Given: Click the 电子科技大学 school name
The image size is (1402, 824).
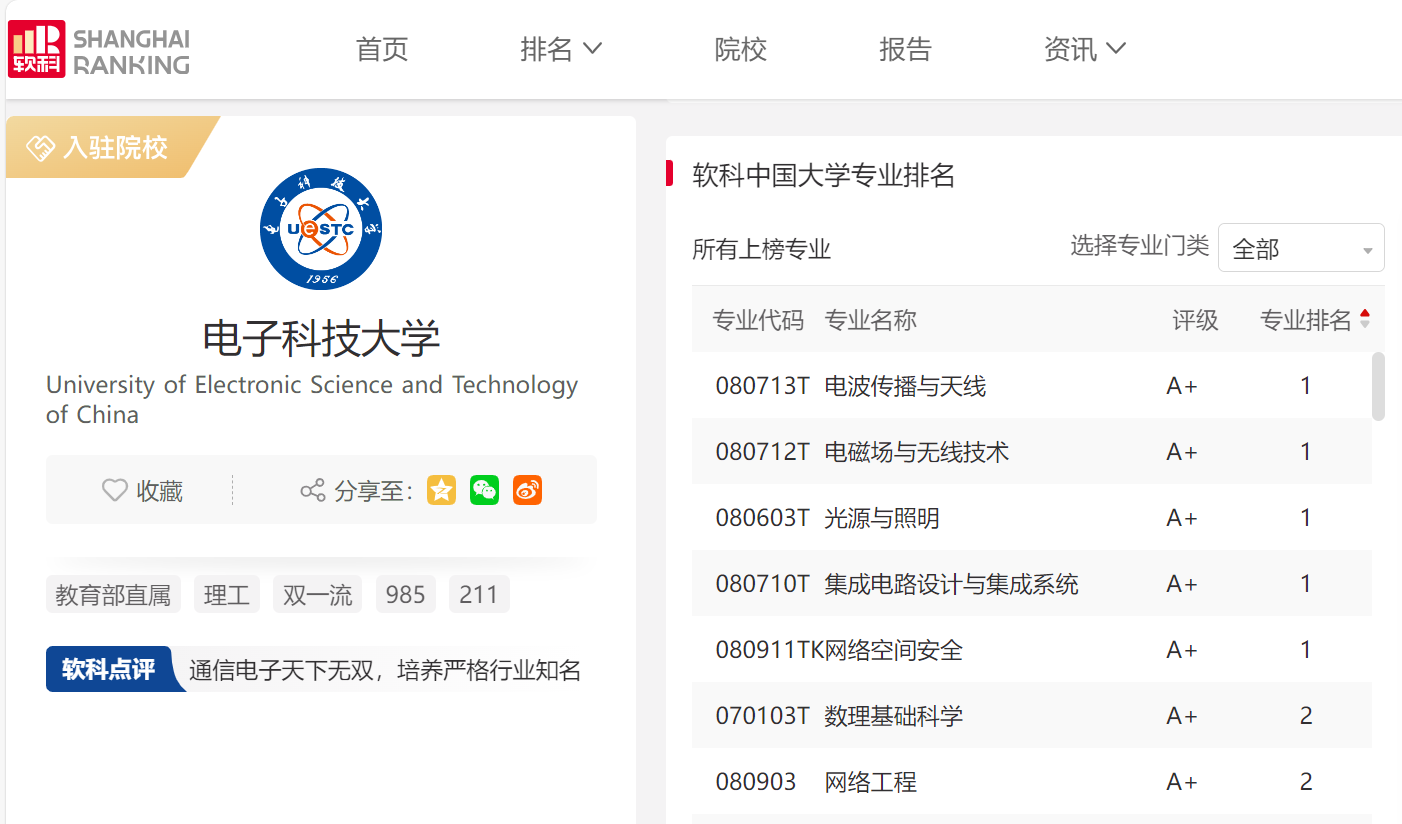Looking at the screenshot, I should pos(321,338).
